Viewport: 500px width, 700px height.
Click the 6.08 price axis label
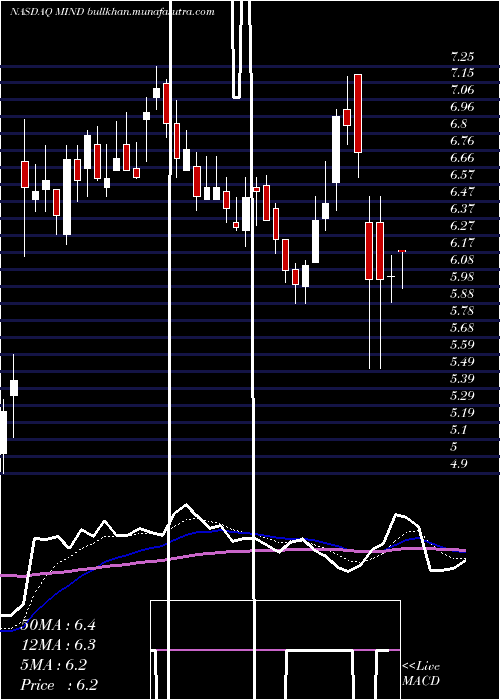pyautogui.click(x=462, y=259)
